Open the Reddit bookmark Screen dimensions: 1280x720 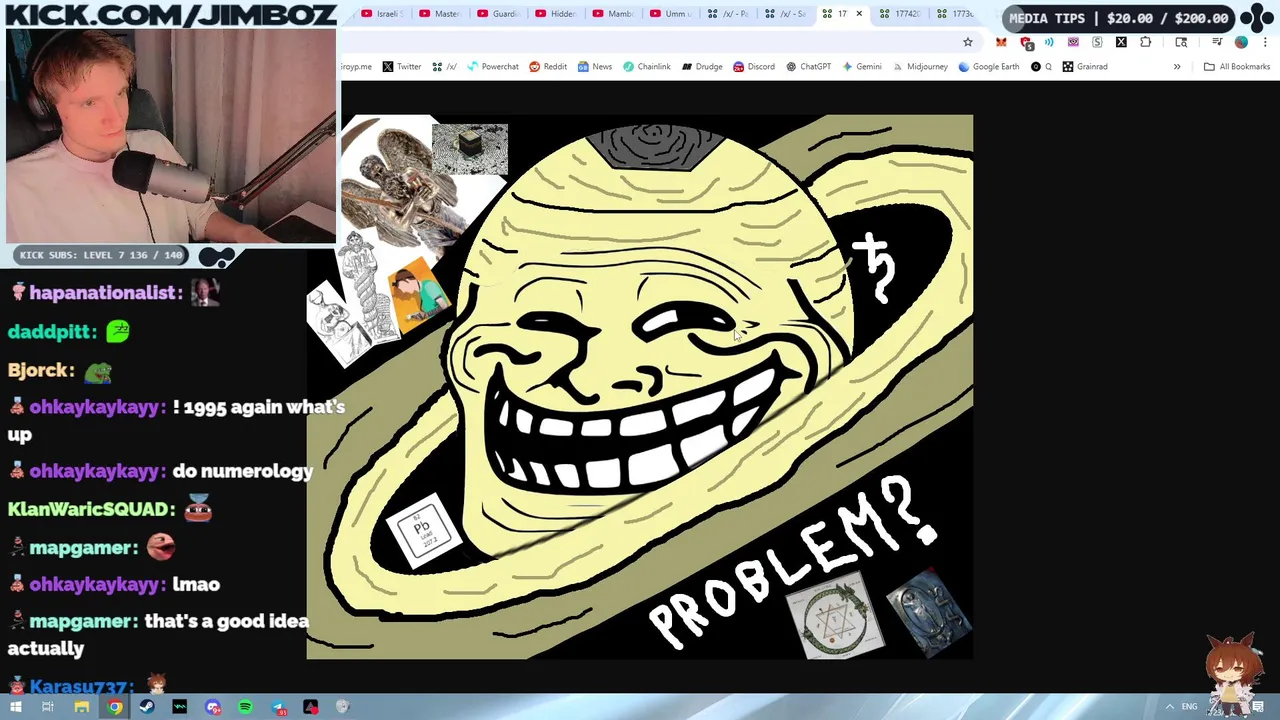(x=548, y=67)
